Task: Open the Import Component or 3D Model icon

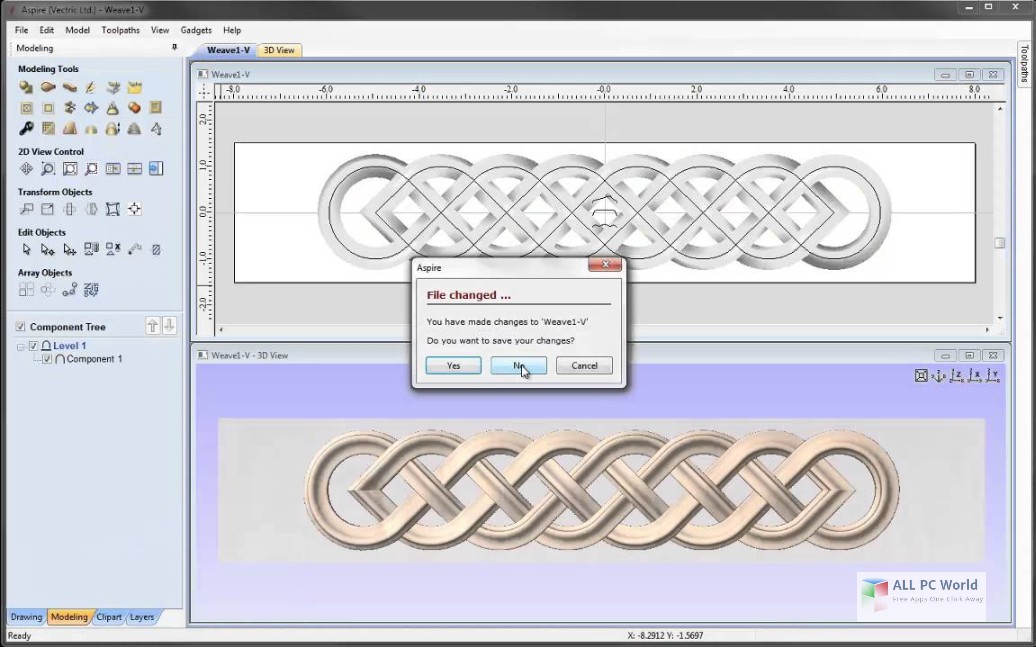Action: 135,87
